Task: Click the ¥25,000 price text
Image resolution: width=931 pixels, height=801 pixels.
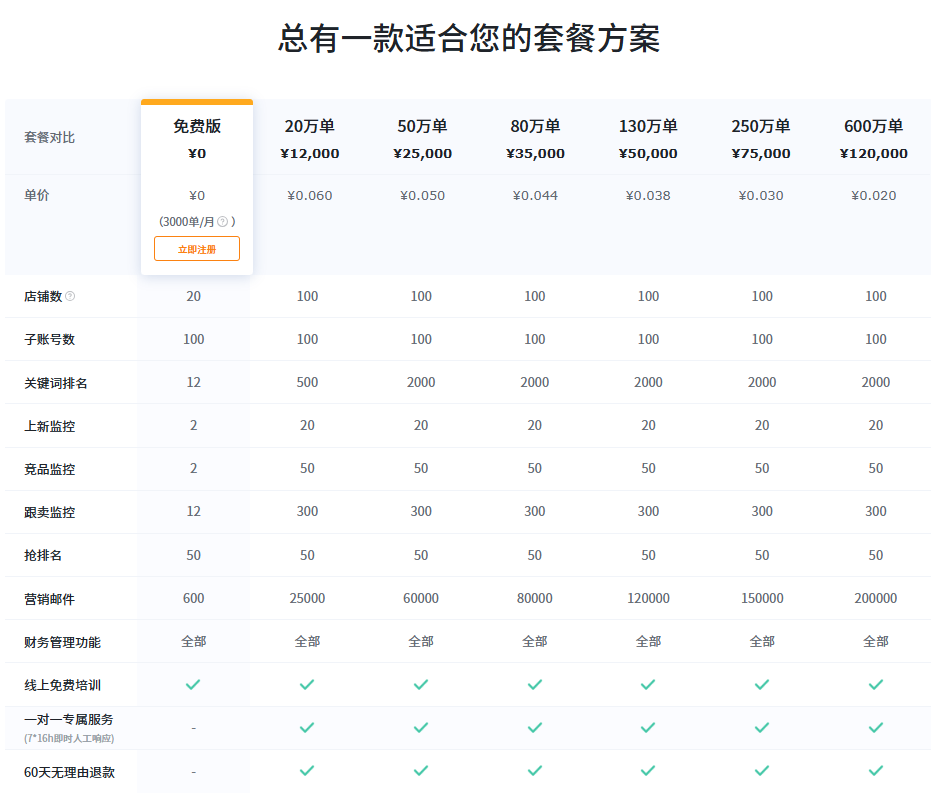Action: click(422, 153)
